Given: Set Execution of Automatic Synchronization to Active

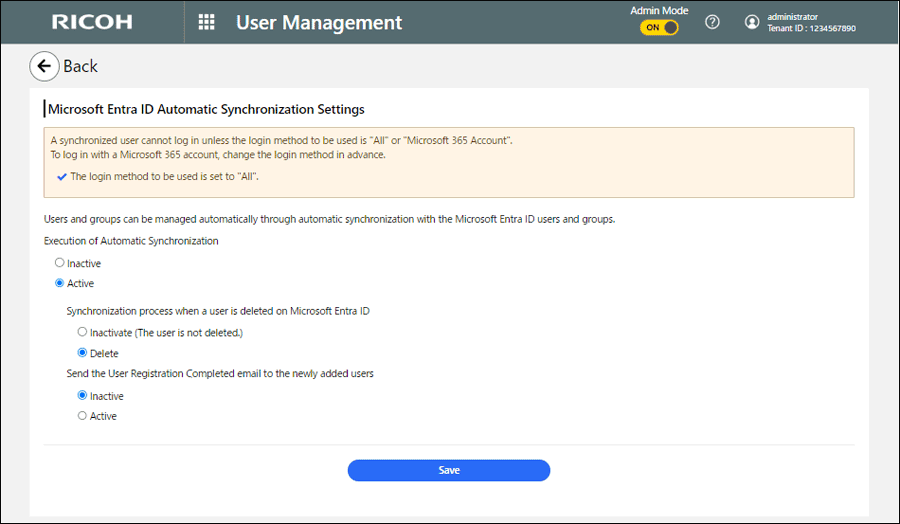Looking at the screenshot, I should tap(60, 283).
